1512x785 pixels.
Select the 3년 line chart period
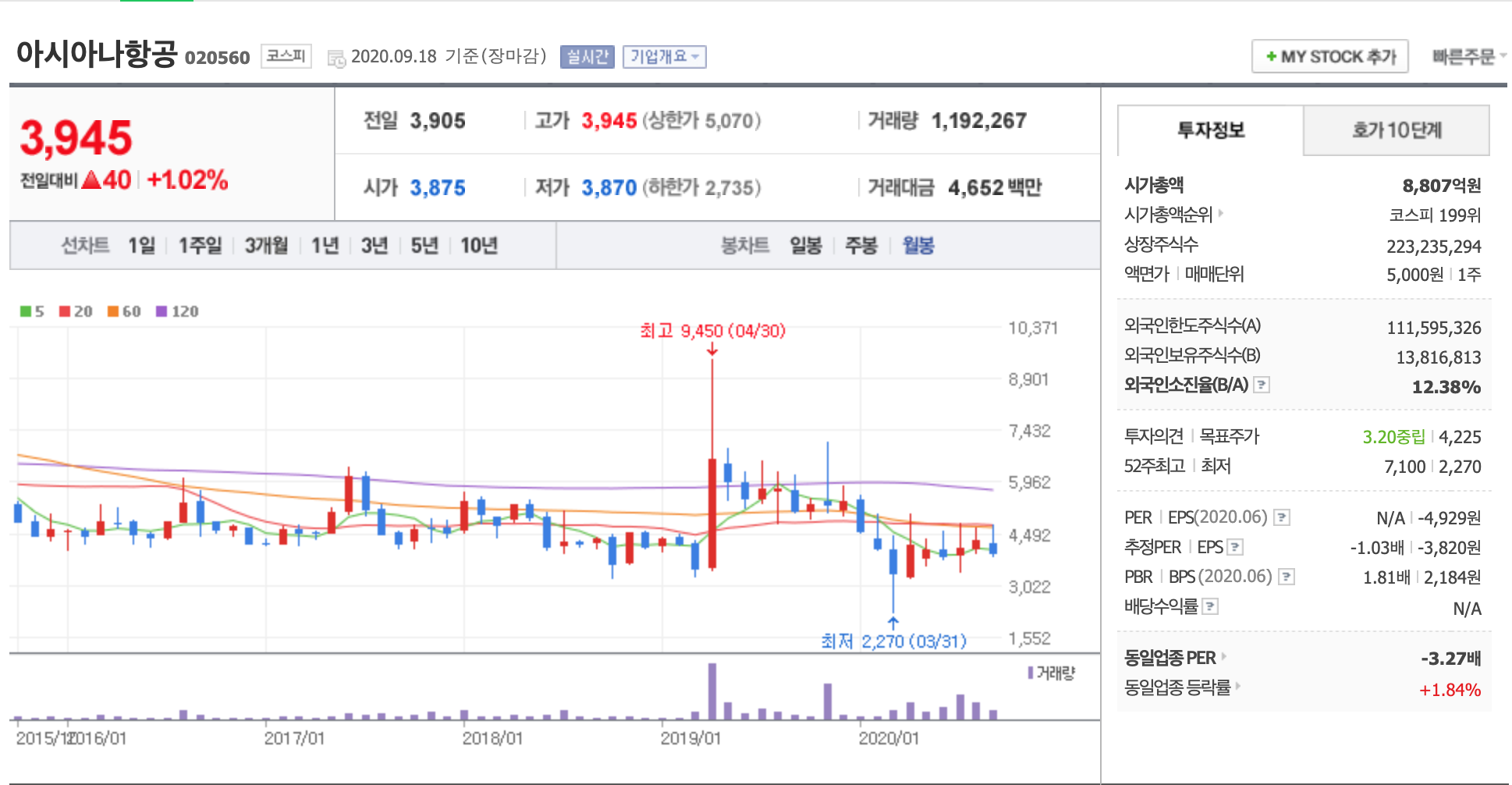tap(374, 246)
